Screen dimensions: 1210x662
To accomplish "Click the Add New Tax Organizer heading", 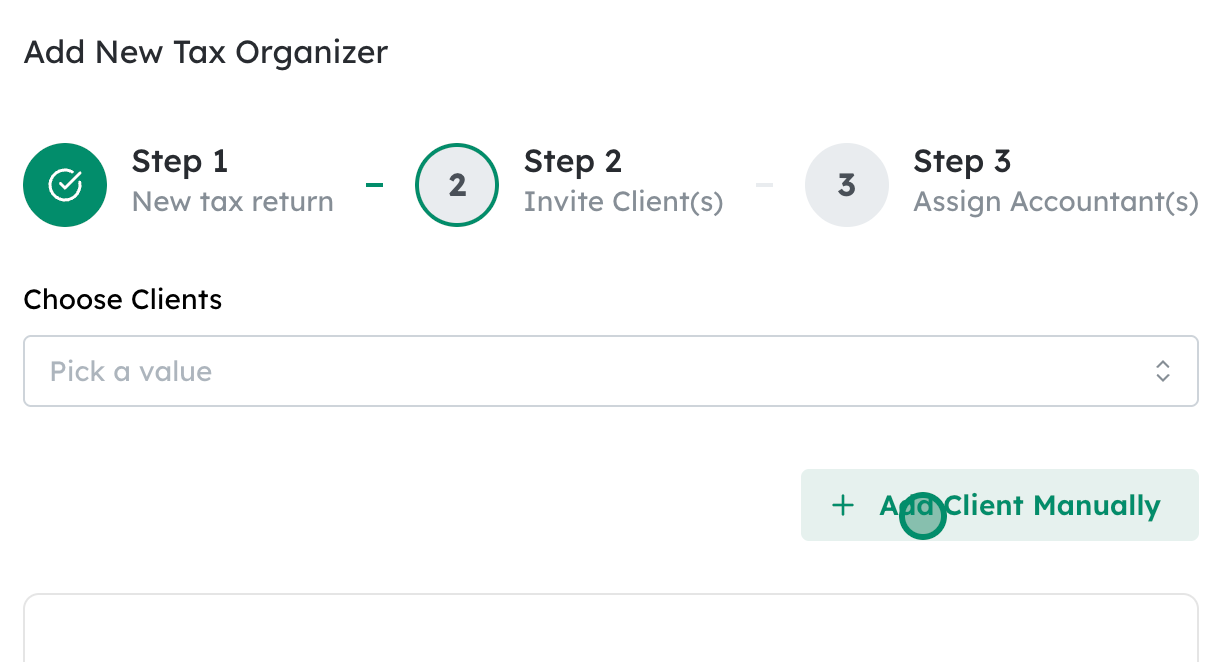I will point(206,52).
